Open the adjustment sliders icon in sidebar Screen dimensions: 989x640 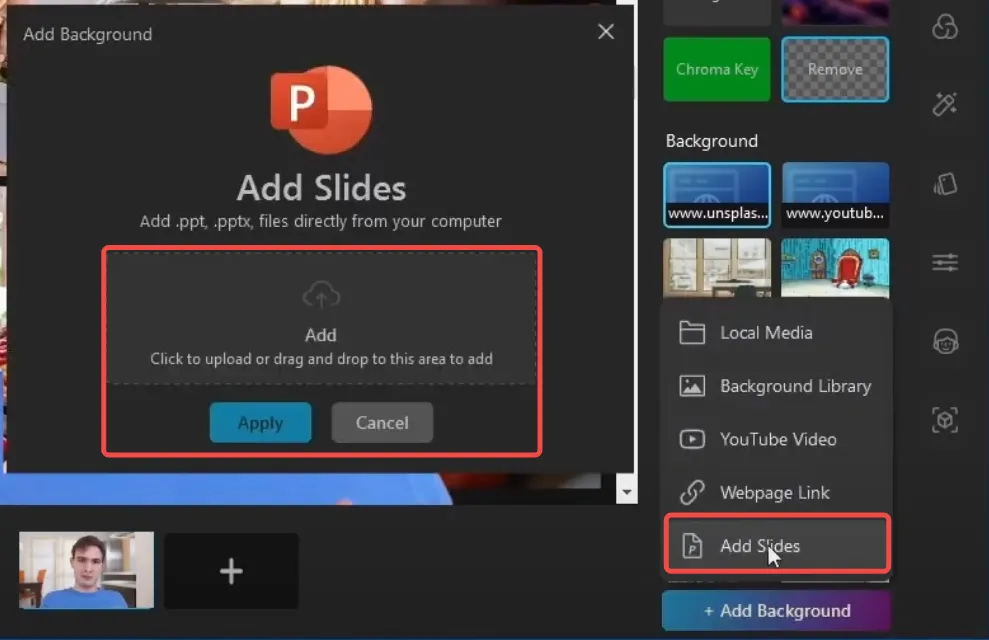945,262
